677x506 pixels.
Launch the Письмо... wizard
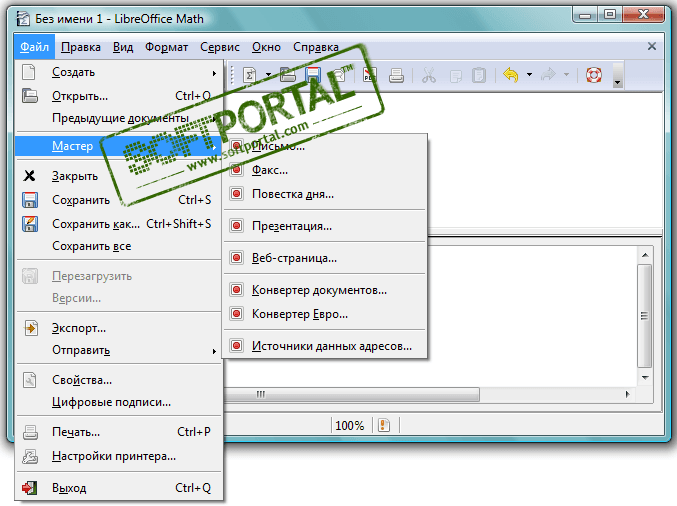pos(325,146)
